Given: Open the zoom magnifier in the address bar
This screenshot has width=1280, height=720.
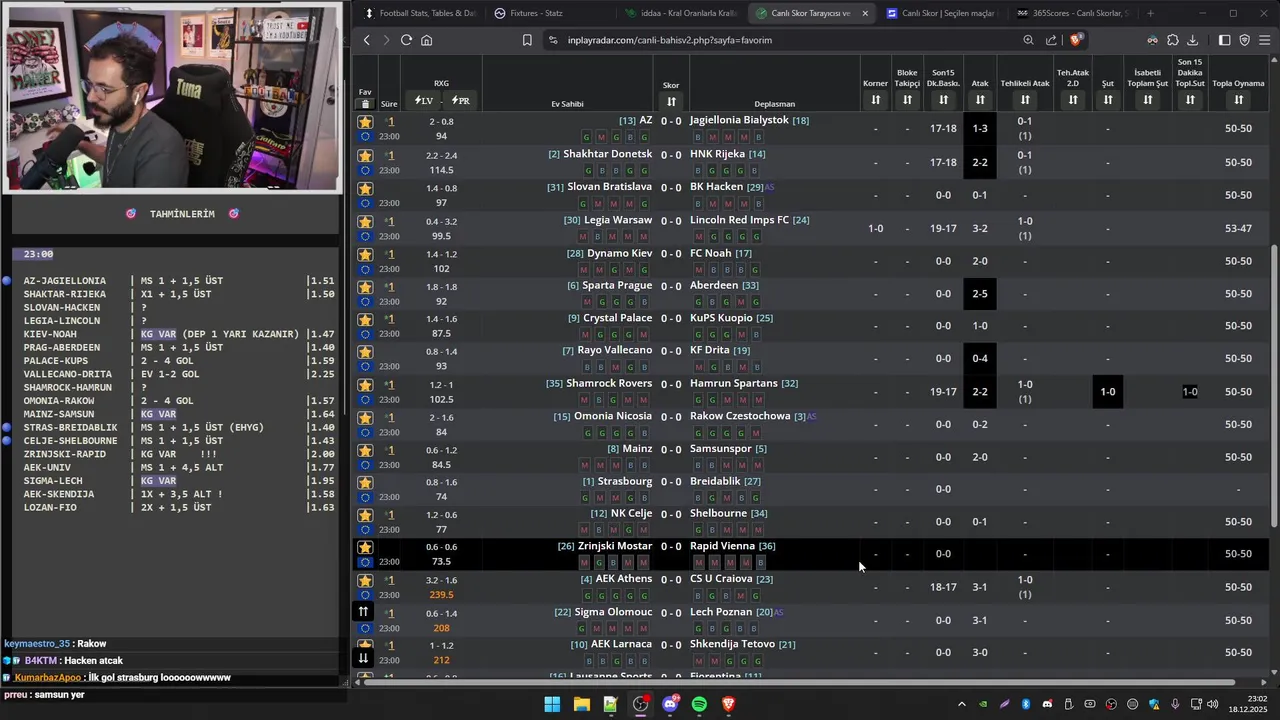Looking at the screenshot, I should pos(1028,40).
